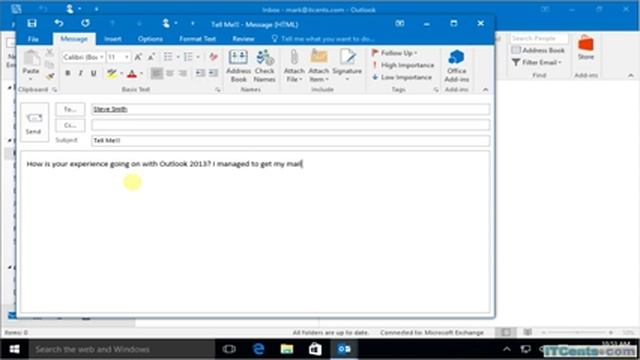Switch to the Review tab
The width and height of the screenshot is (640, 360).
[x=244, y=39]
